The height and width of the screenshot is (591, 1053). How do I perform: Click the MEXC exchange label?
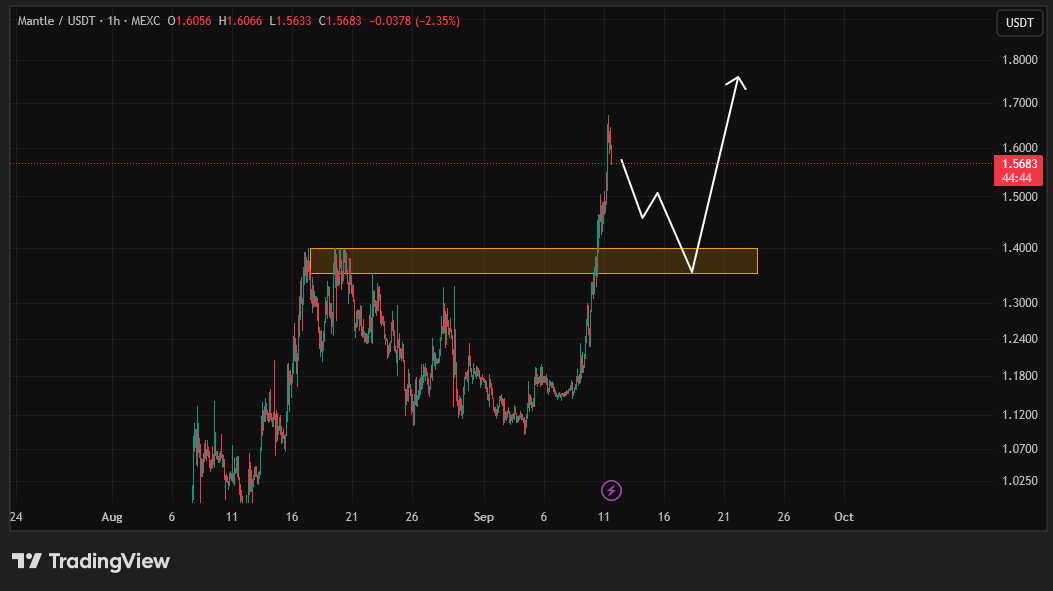(146, 21)
